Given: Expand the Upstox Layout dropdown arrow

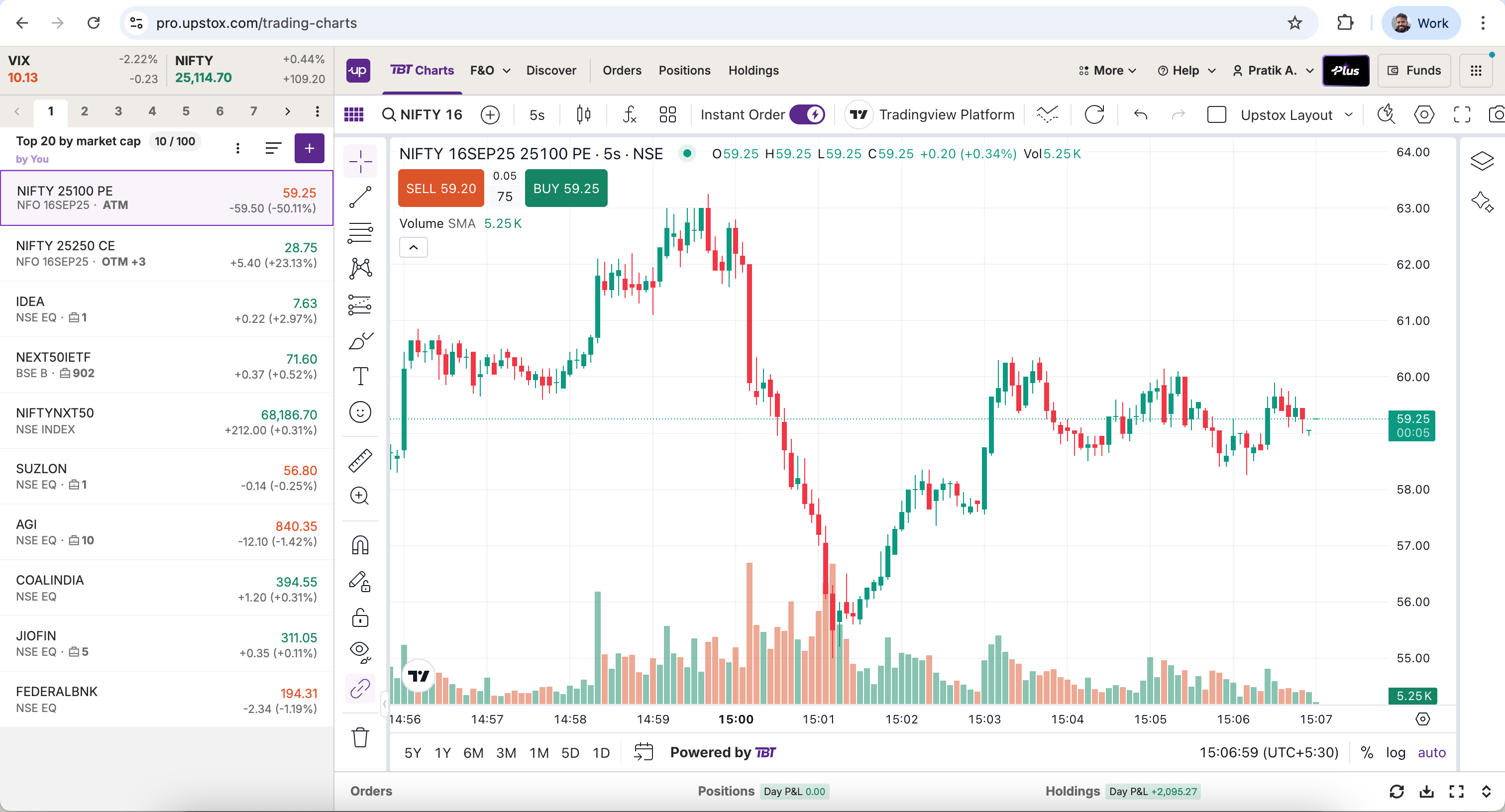Looking at the screenshot, I should pyautogui.click(x=1349, y=114).
